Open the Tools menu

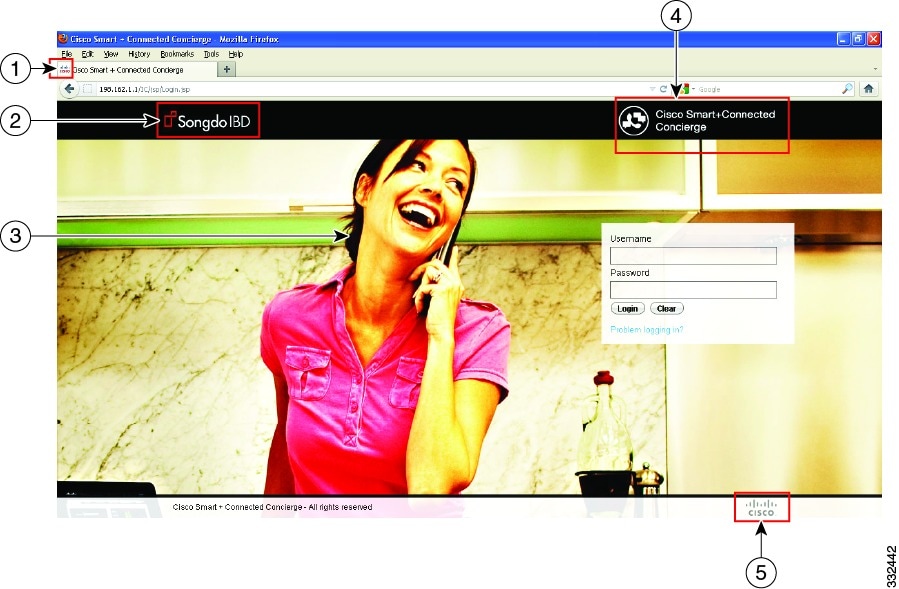(211, 54)
